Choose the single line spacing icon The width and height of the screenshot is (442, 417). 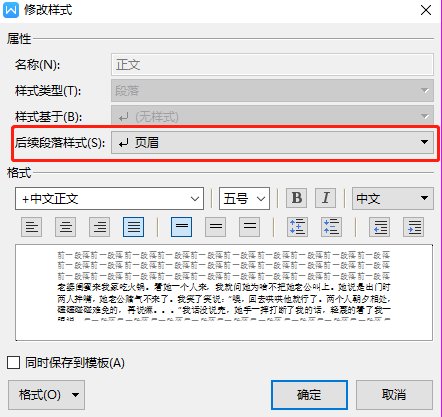click(181, 227)
